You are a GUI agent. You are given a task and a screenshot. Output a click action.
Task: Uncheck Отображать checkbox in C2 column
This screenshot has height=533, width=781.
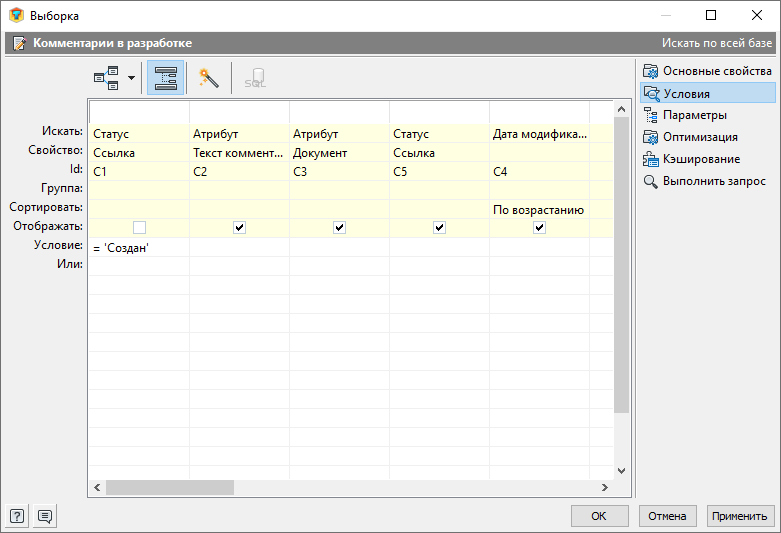(239, 228)
